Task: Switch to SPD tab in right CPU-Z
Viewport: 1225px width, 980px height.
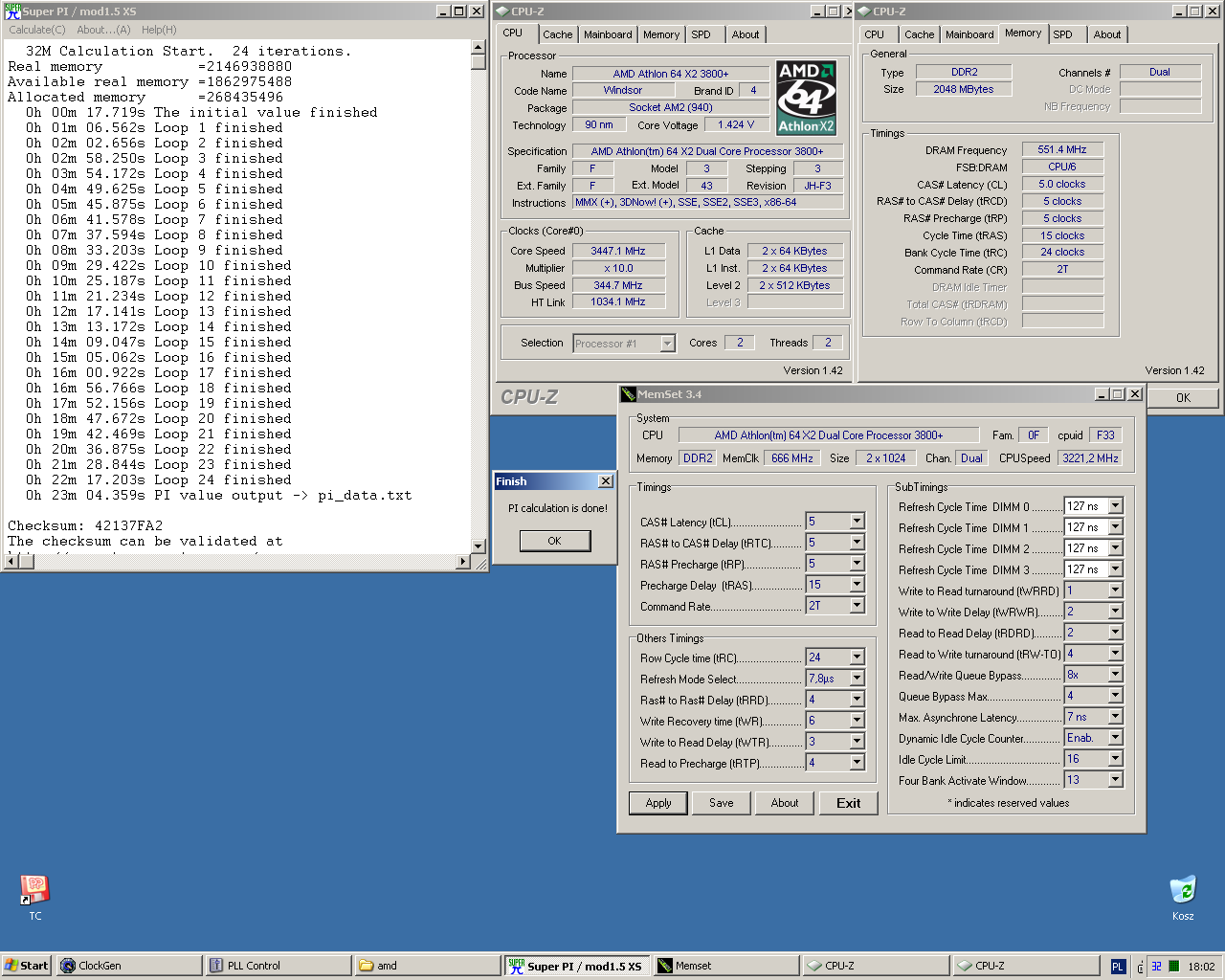Action: [1063, 34]
